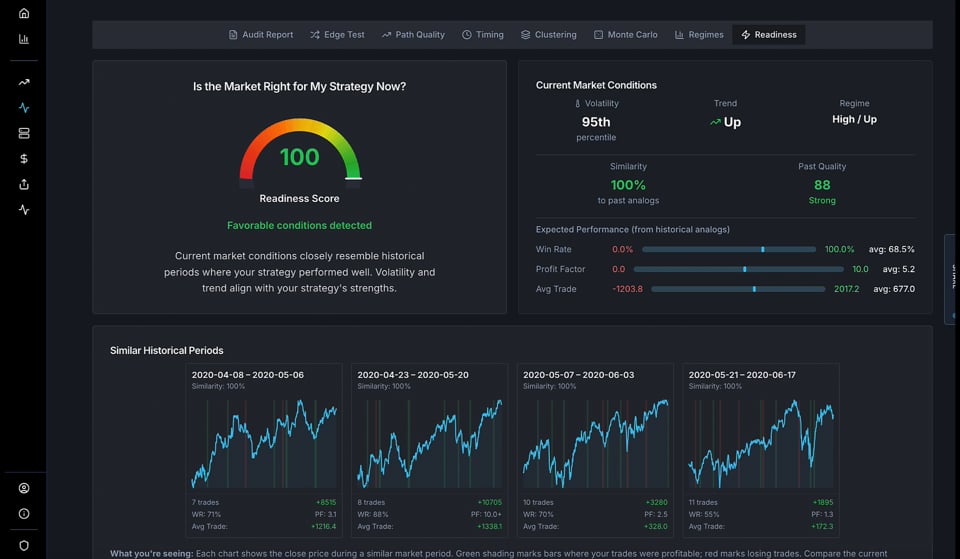Click the 95th volatility percentile value

click(596, 122)
